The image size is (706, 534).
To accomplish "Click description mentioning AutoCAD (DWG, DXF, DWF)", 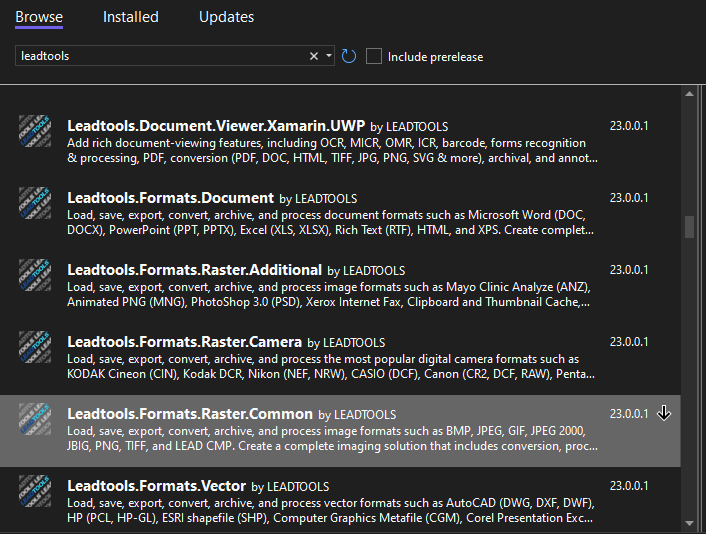I will [331, 511].
